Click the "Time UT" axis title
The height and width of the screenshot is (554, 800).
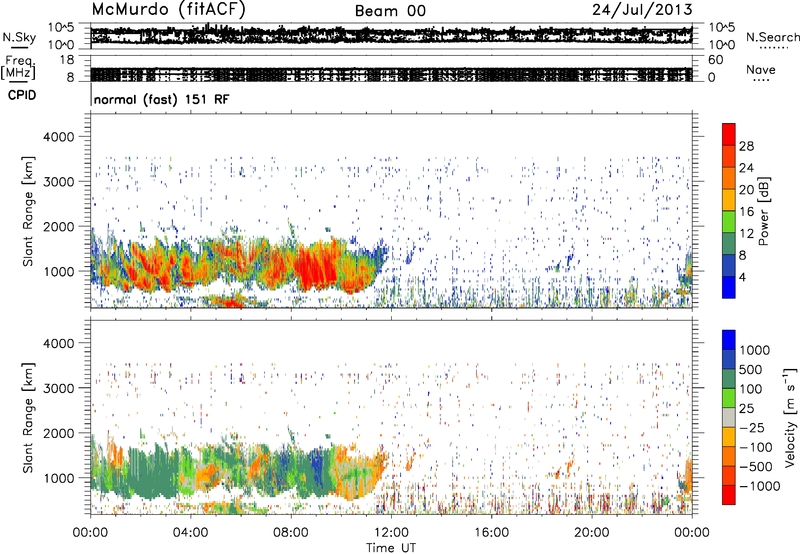pos(391,548)
